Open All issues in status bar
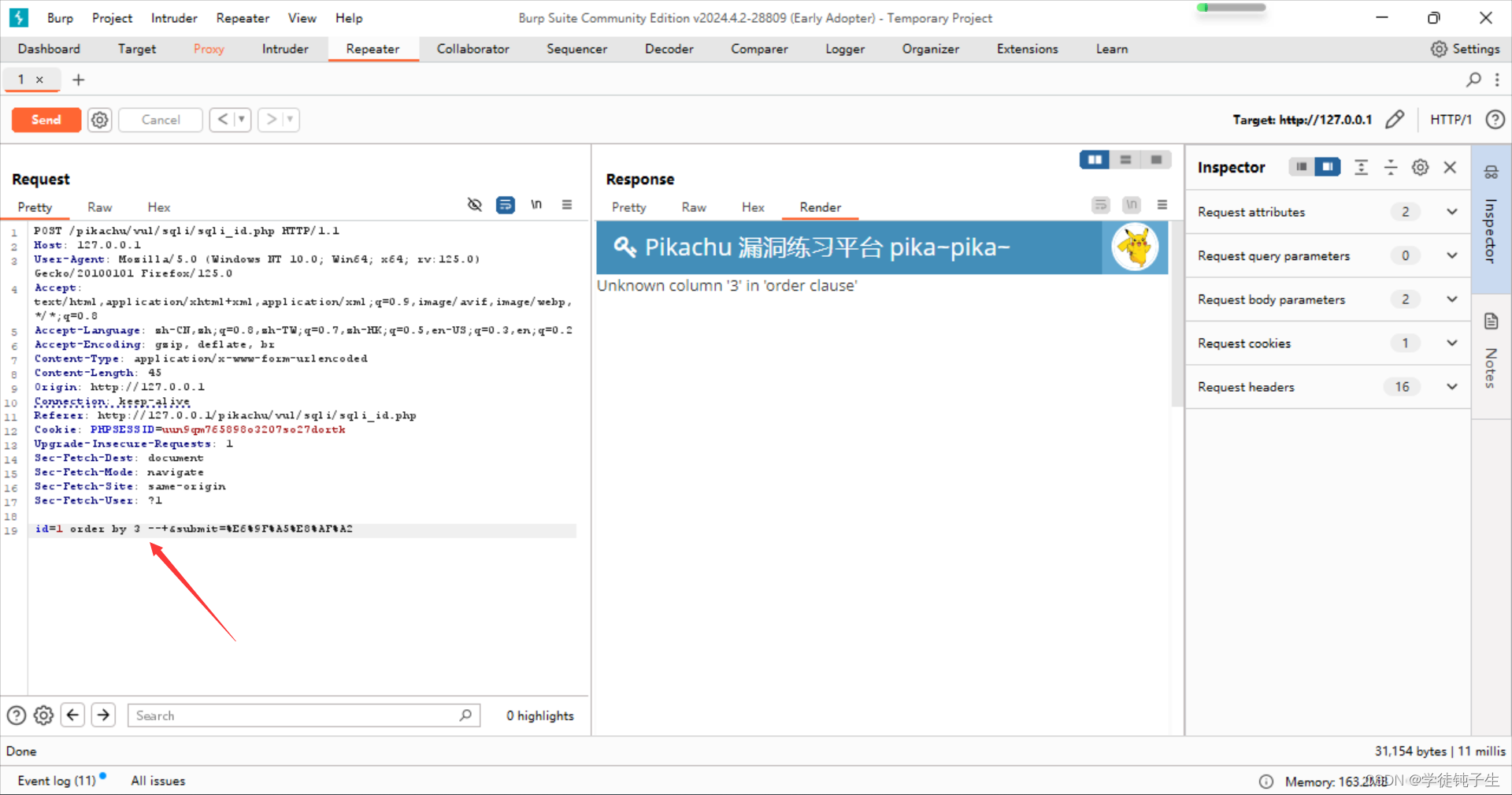 point(157,781)
